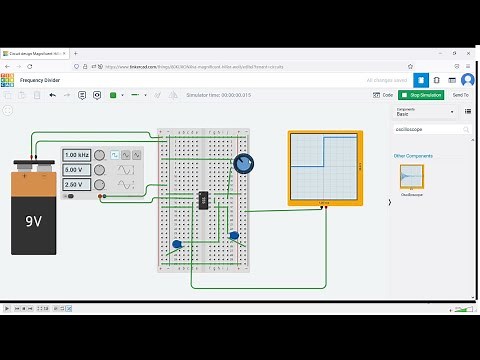Screen dimensions: 480x360
Task: Open the component list table view
Action: pos(452,80)
